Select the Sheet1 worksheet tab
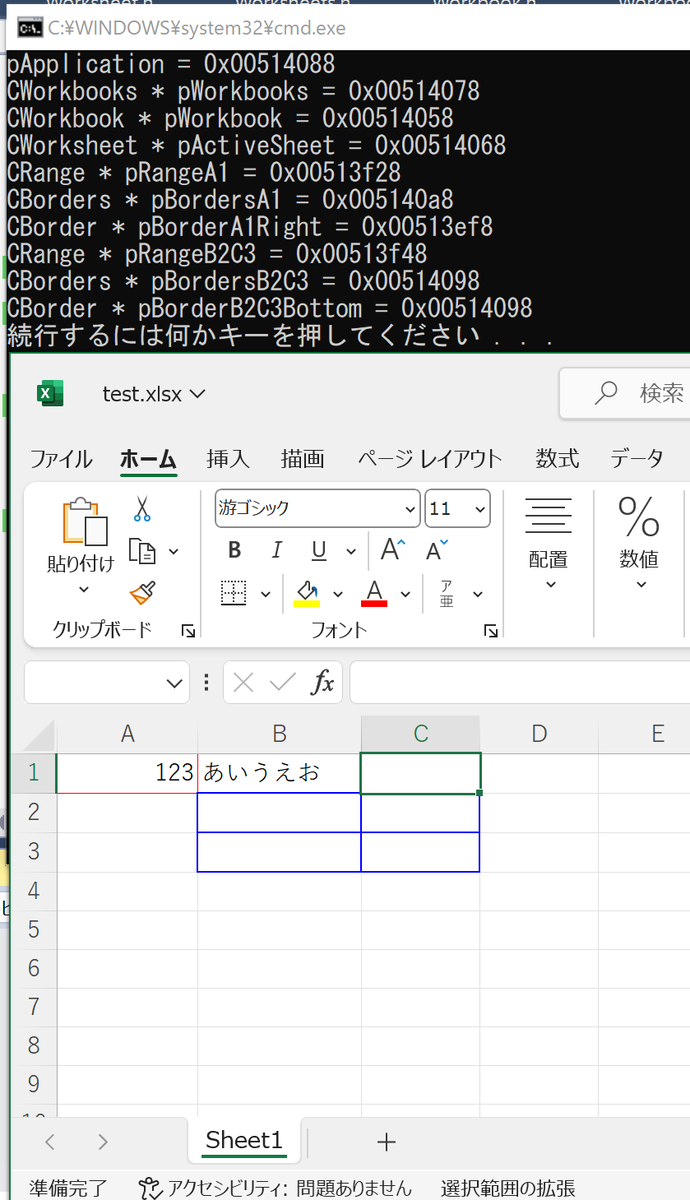The width and height of the screenshot is (690, 1200). pos(244,1140)
